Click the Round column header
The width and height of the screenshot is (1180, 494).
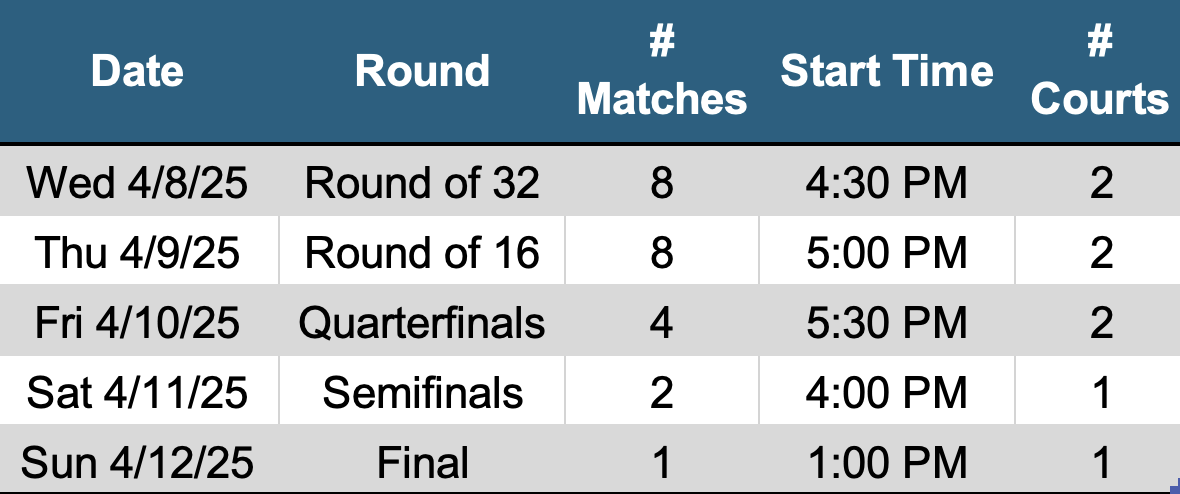(422, 71)
